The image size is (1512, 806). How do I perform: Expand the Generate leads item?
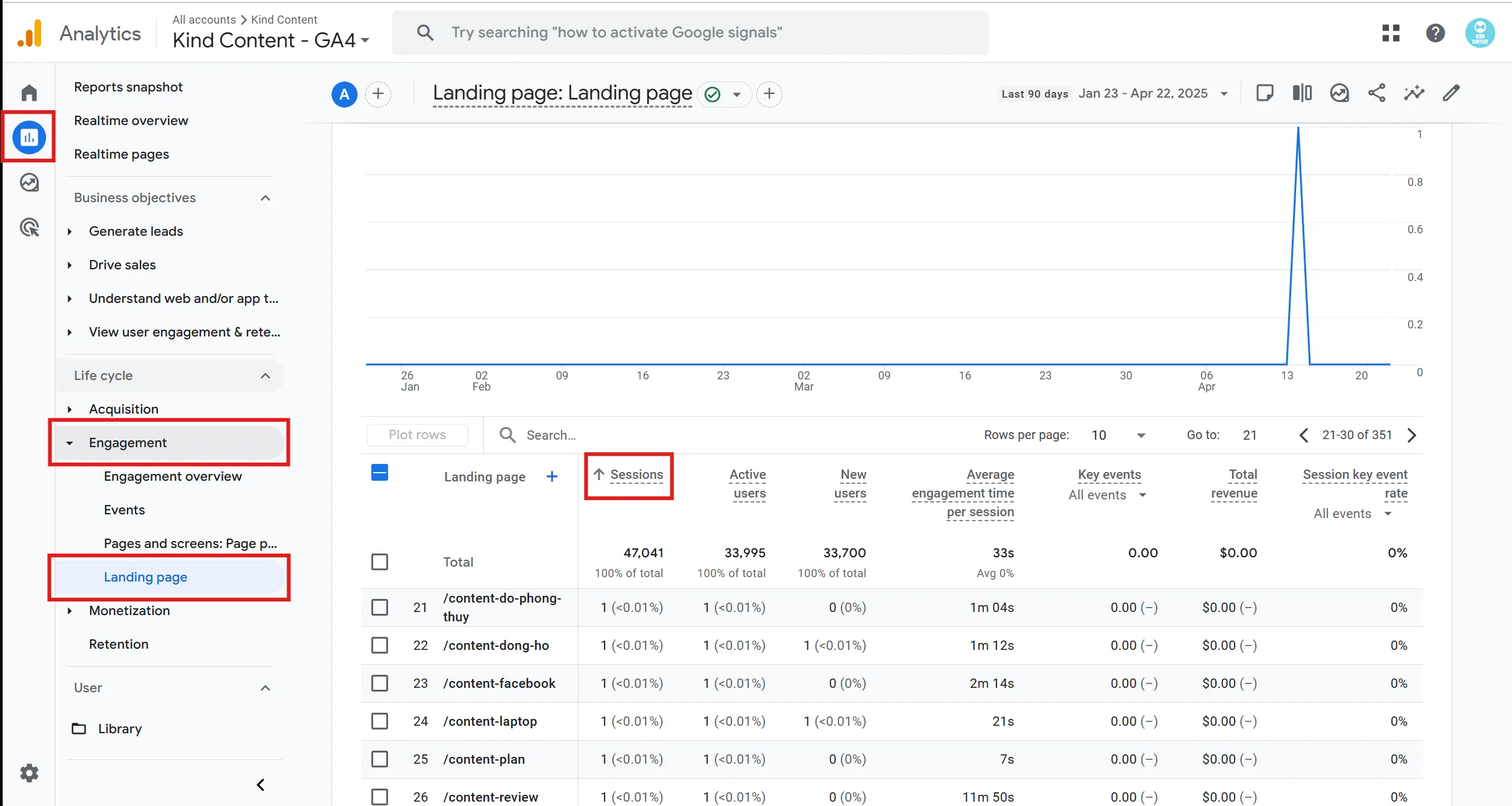(x=70, y=232)
